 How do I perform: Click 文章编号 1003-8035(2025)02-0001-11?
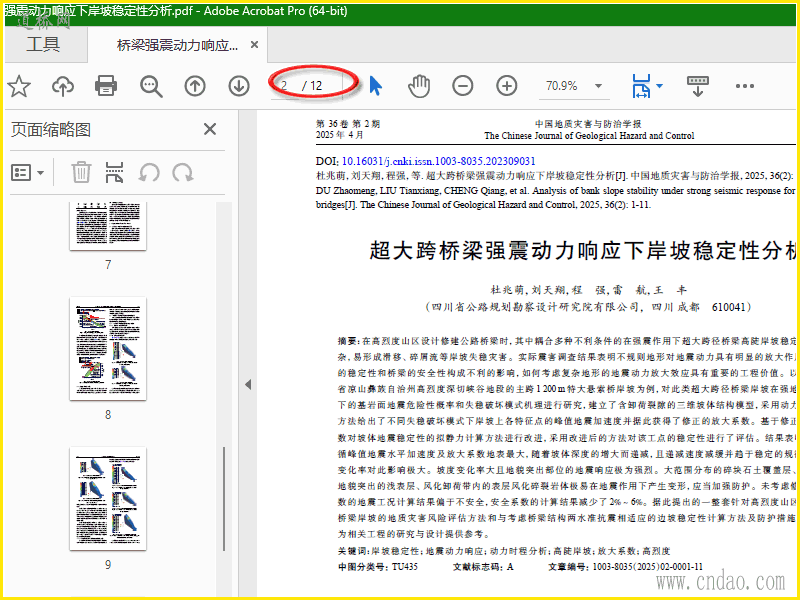[x=626, y=566]
